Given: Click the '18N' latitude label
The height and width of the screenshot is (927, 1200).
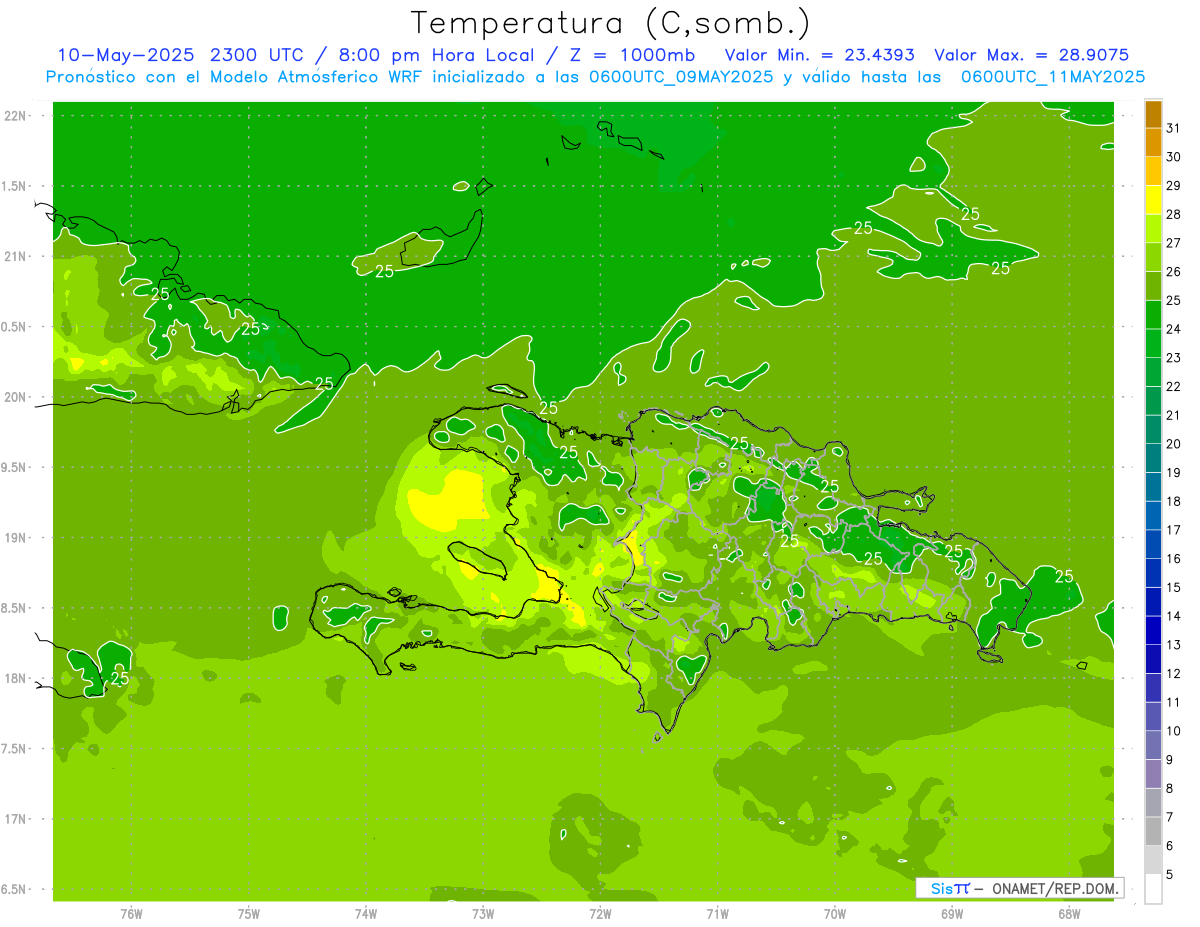Looking at the screenshot, I should pyautogui.click(x=15, y=678).
